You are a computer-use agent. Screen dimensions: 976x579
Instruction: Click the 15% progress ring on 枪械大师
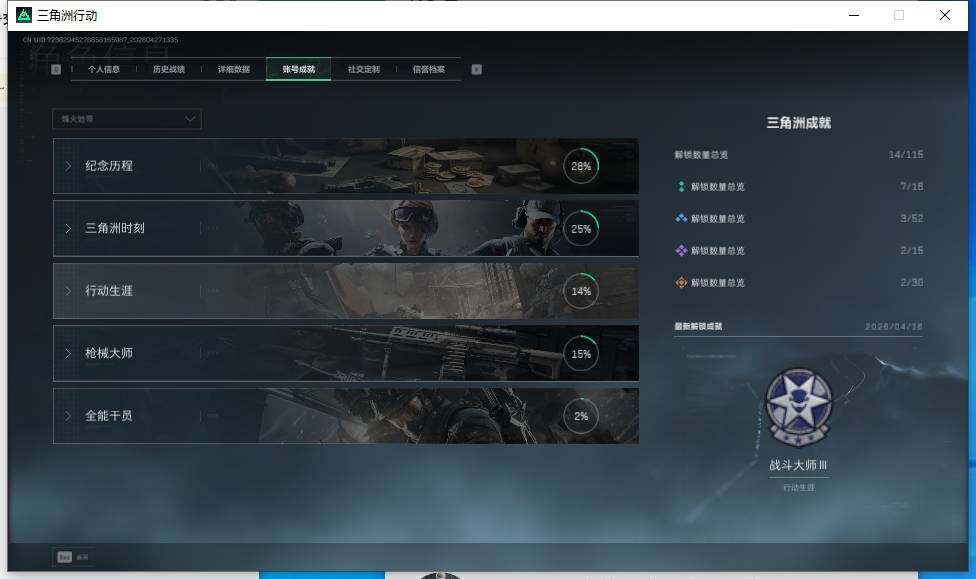(x=581, y=354)
